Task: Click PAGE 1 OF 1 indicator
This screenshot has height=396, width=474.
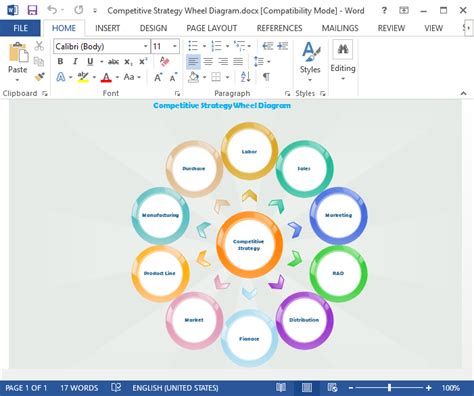Action: coord(26,388)
